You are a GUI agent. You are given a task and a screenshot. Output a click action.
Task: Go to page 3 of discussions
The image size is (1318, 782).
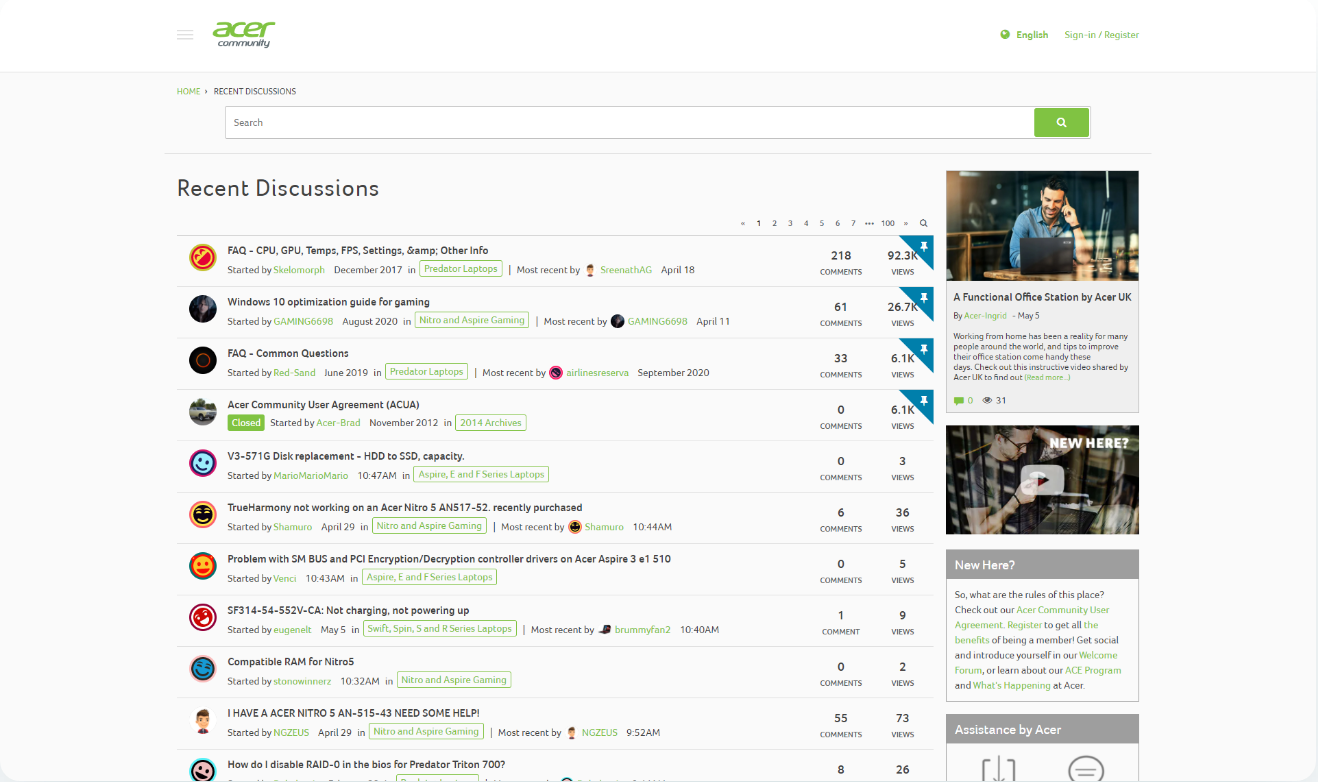(790, 223)
